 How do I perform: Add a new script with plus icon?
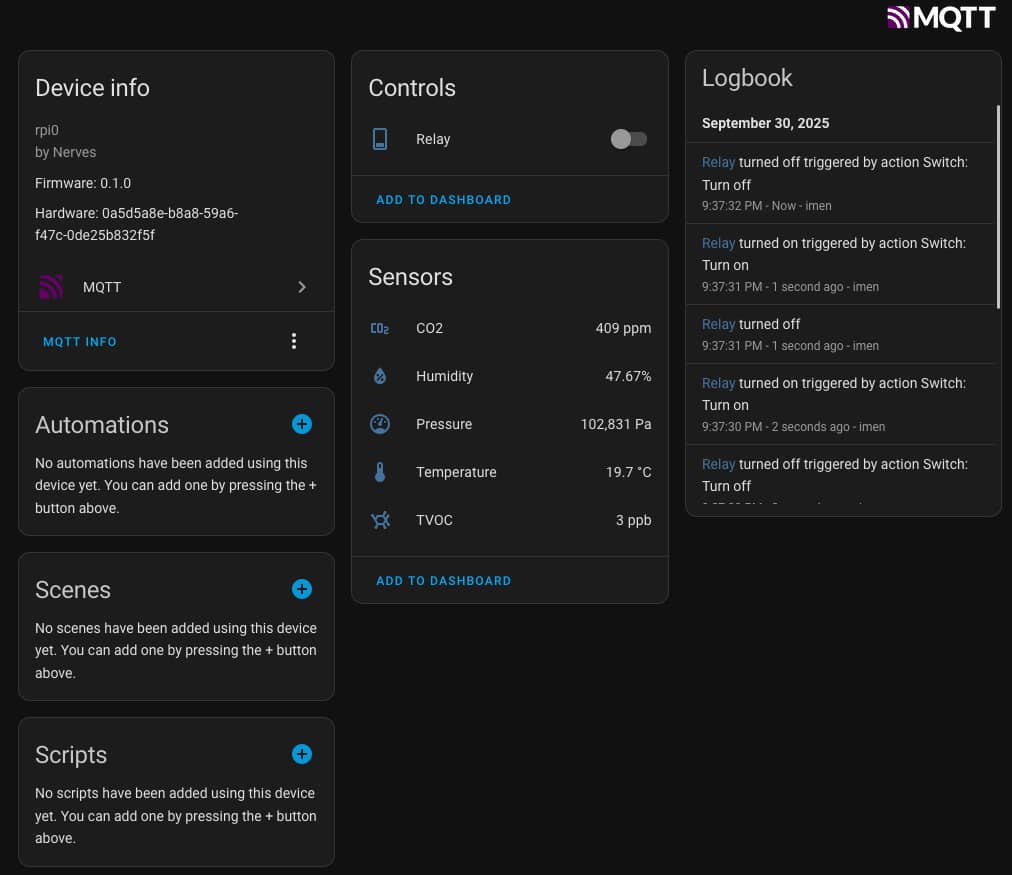(302, 754)
